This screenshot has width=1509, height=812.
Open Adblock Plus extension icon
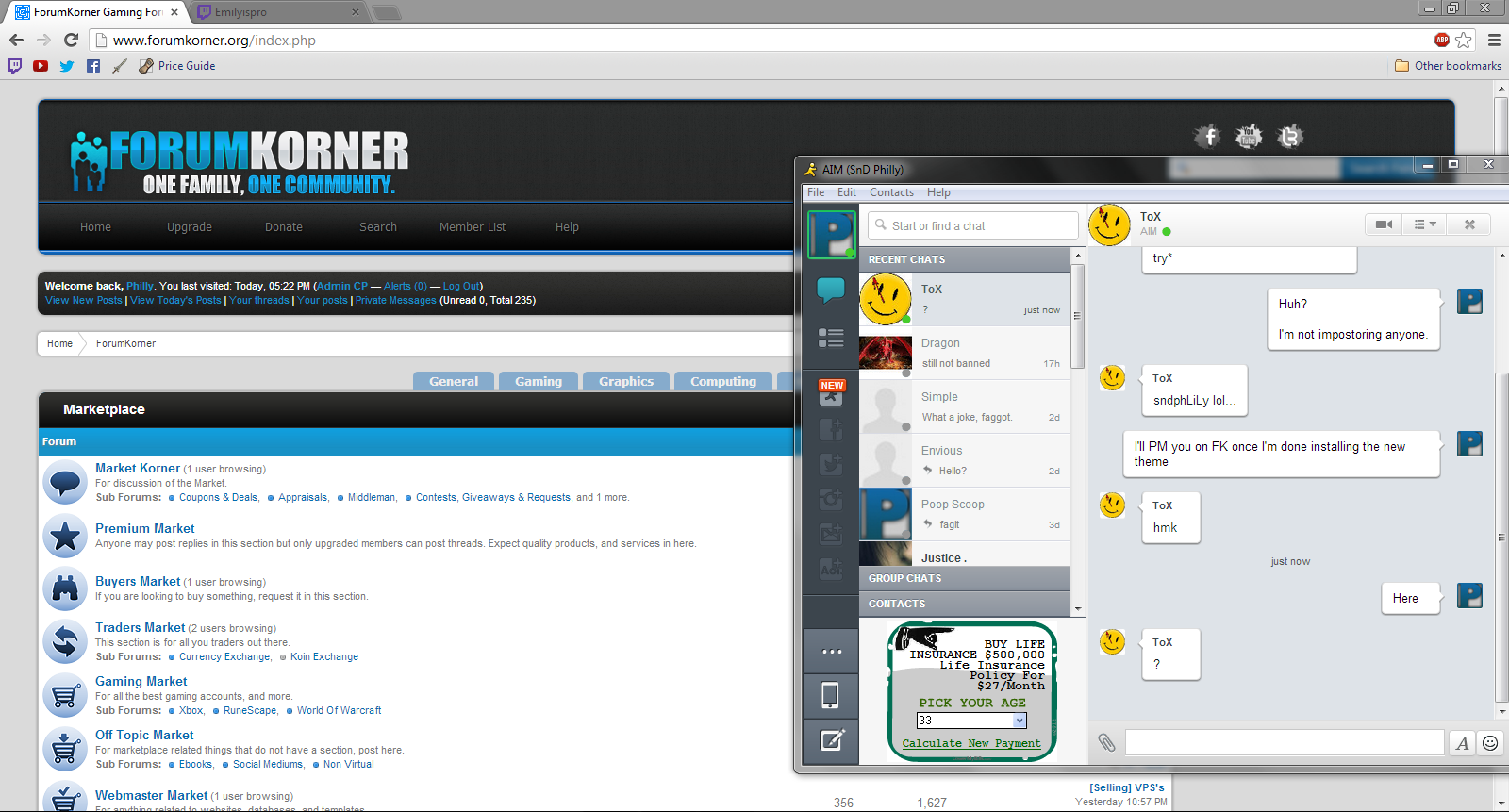coord(1441,40)
